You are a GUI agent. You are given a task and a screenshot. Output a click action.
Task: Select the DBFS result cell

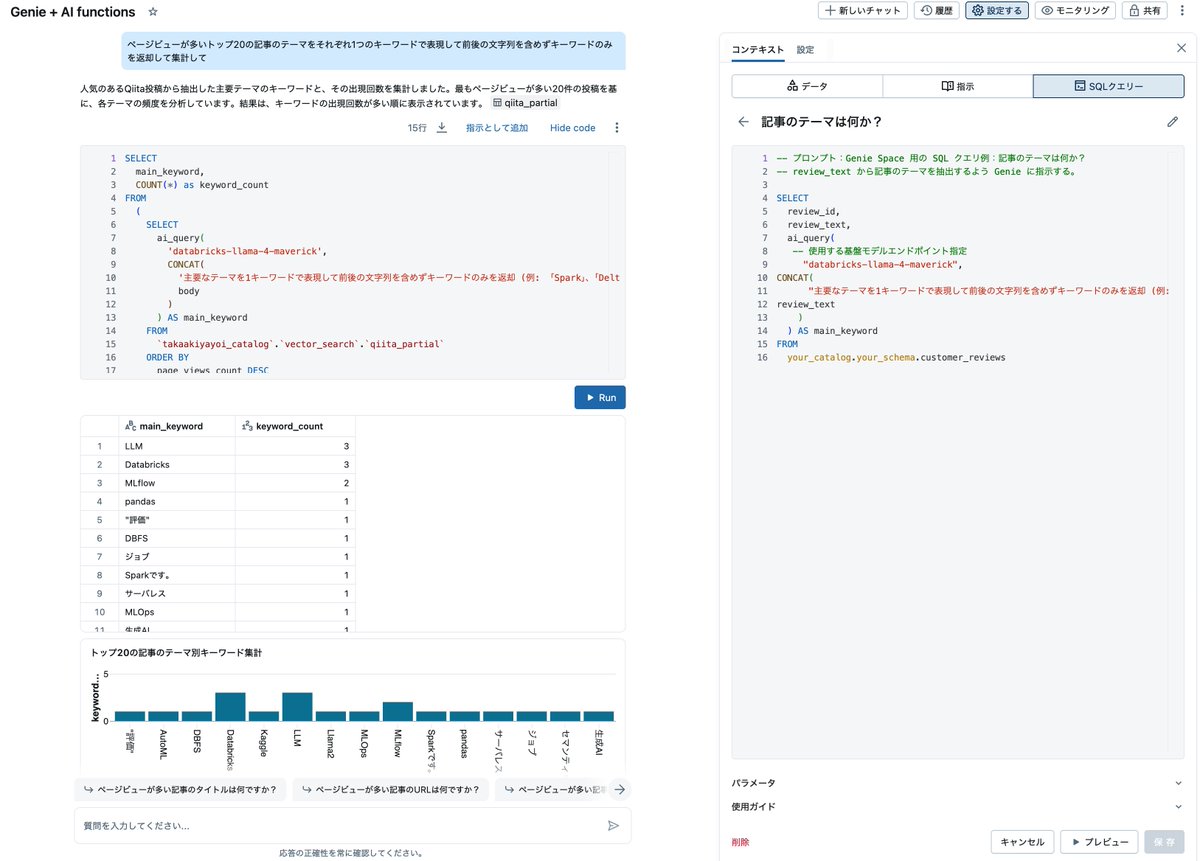[x=176, y=538]
